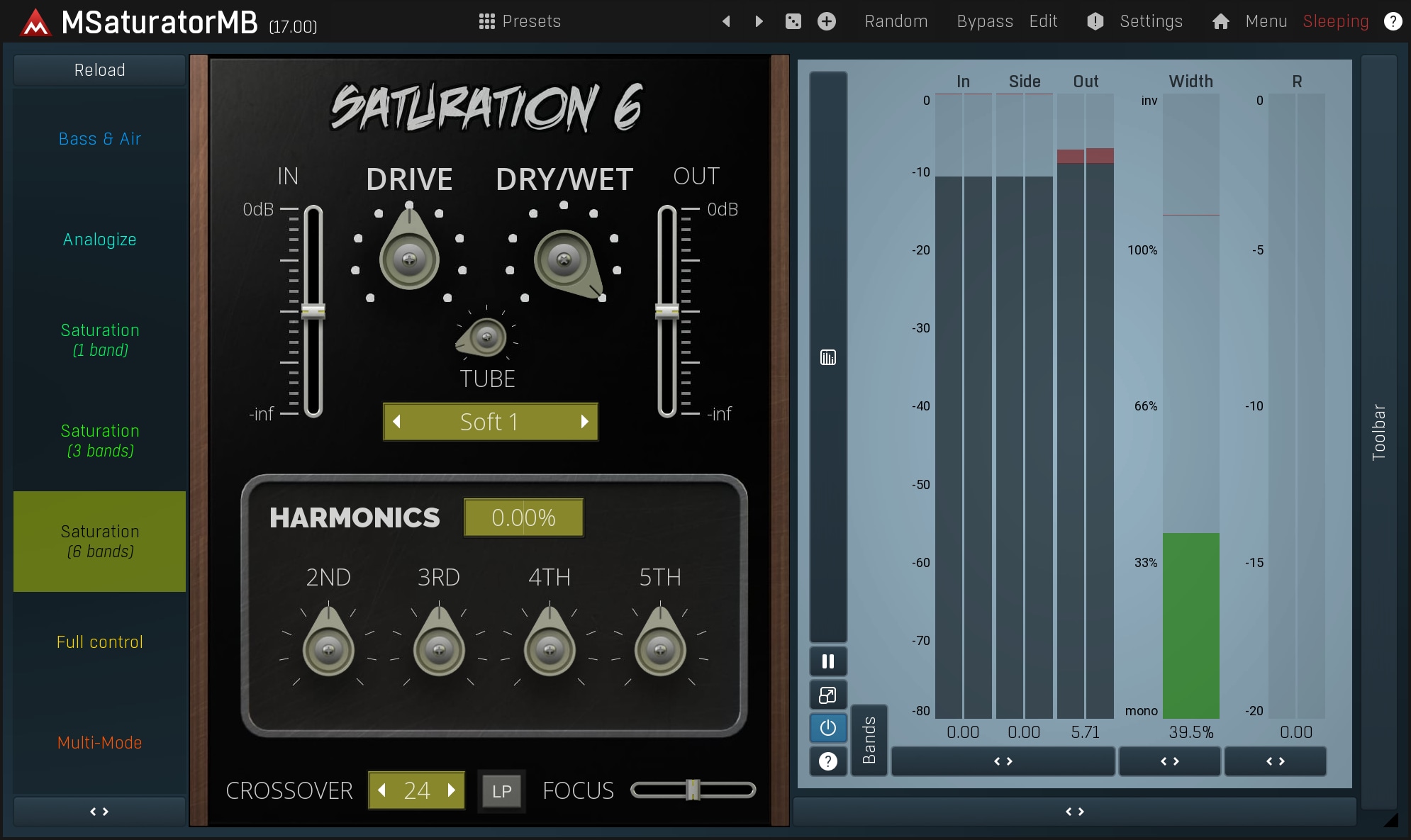This screenshot has width=1411, height=840.
Task: Click the FOCUS slider handle
Action: [x=693, y=790]
